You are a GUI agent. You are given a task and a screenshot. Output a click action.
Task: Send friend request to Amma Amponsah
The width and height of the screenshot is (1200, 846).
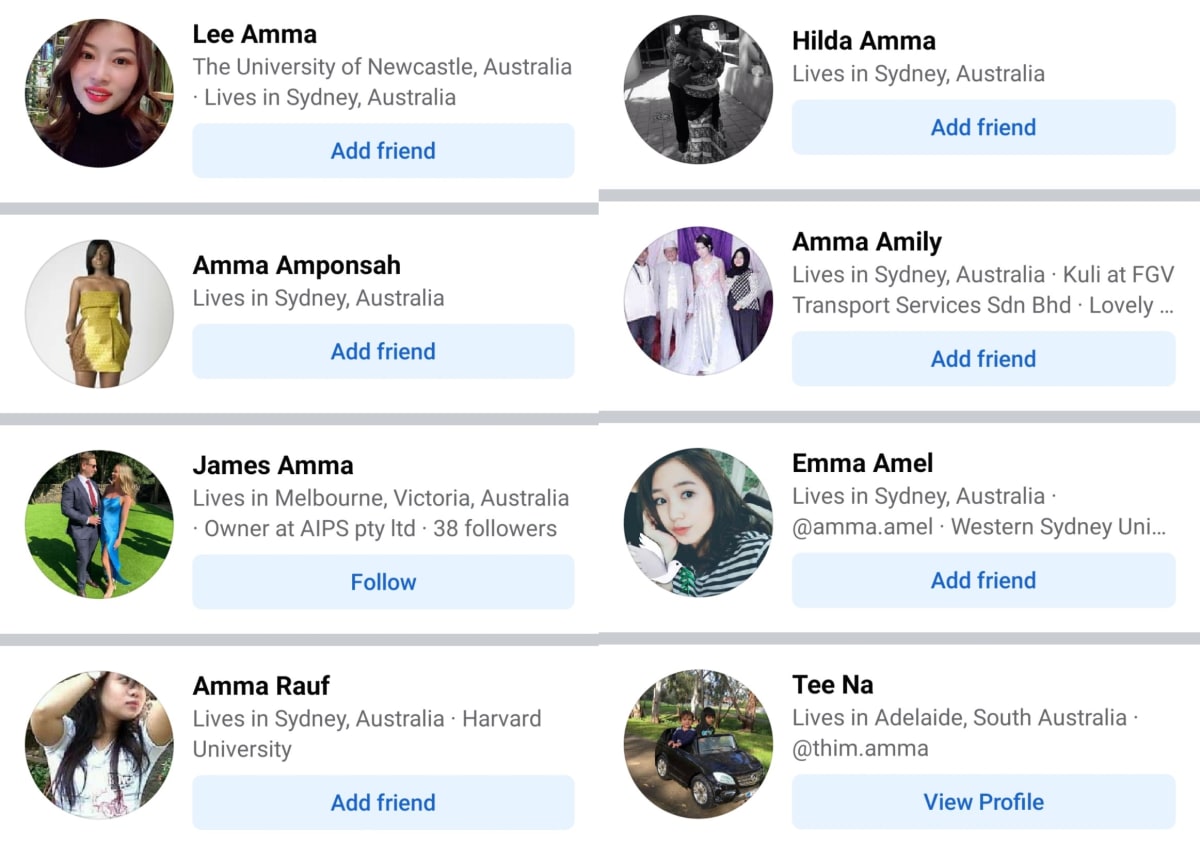pos(383,351)
